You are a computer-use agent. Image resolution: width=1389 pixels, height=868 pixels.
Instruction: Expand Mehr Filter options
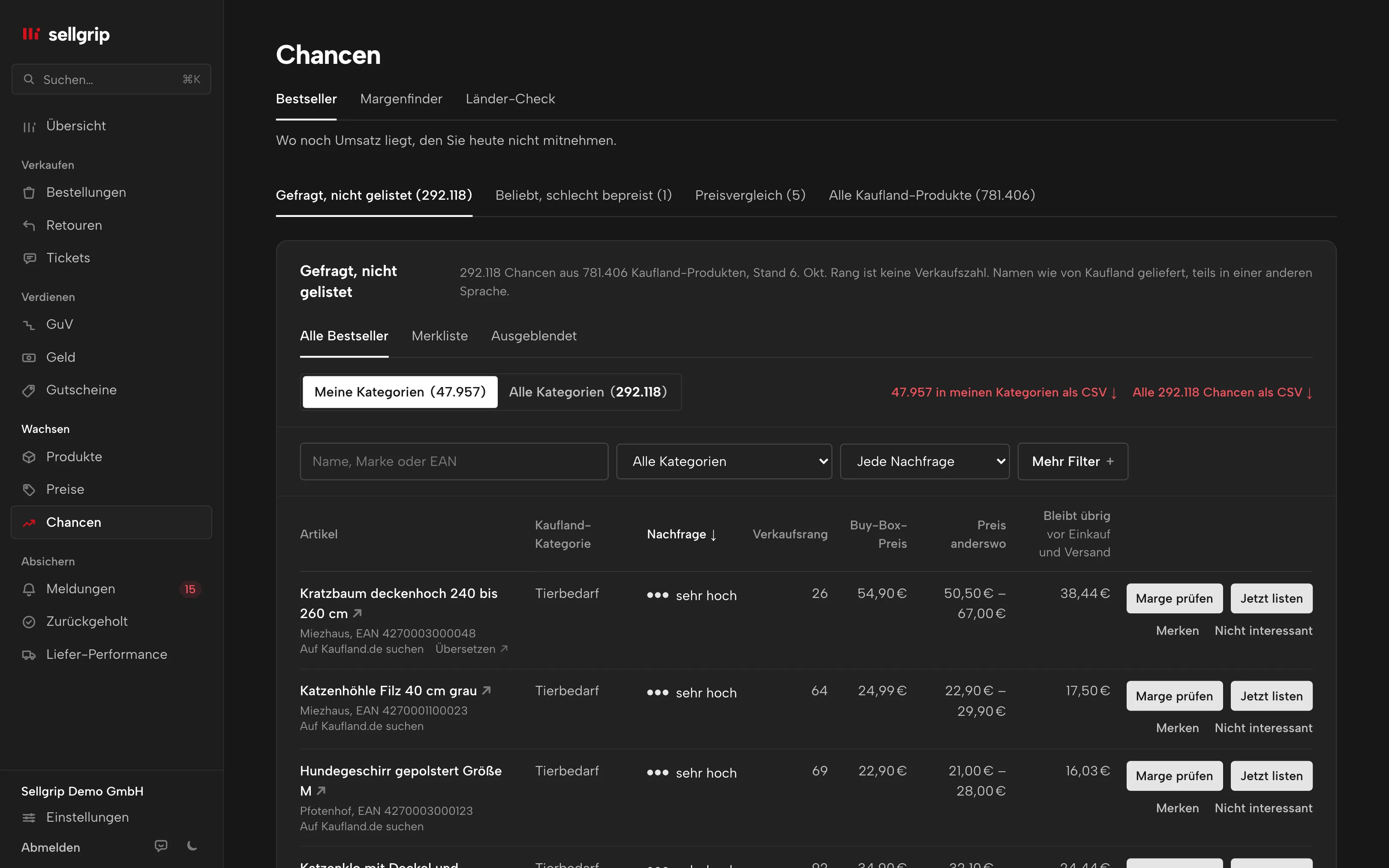coord(1073,462)
